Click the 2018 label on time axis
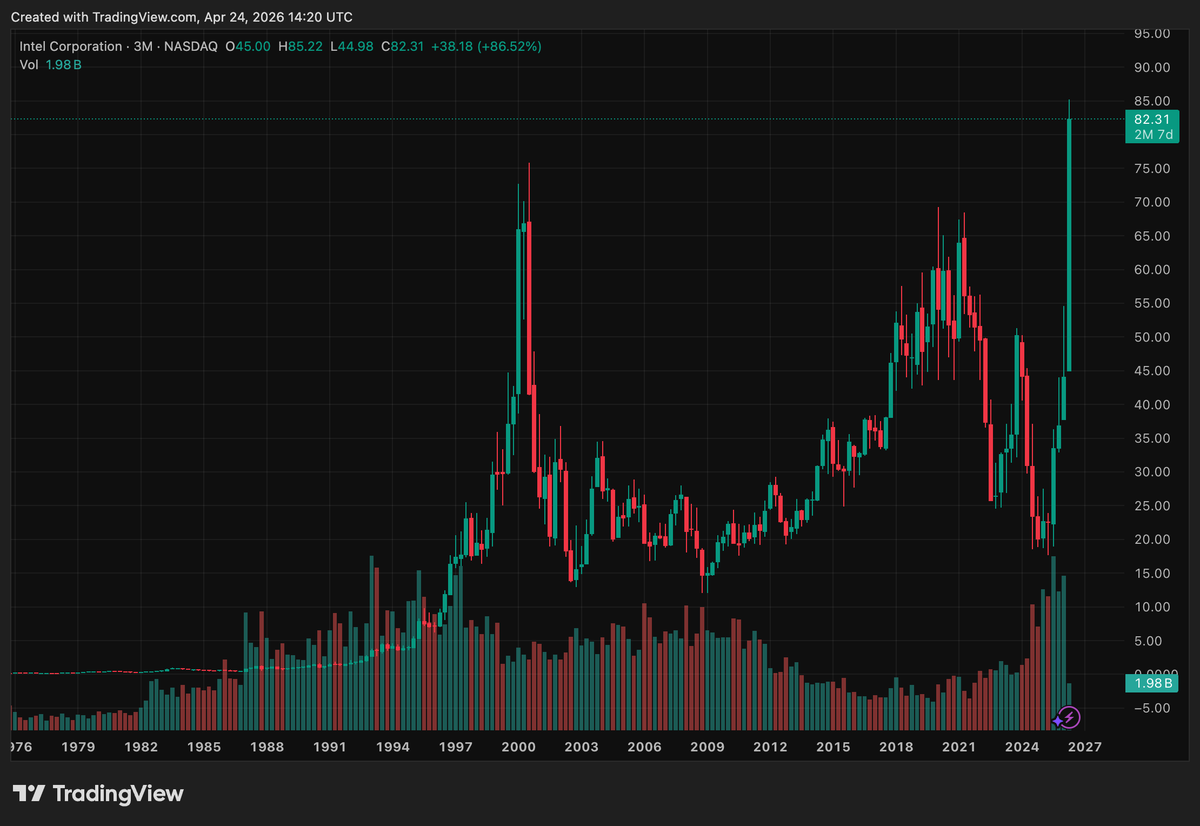This screenshot has width=1200, height=826. coord(896,747)
